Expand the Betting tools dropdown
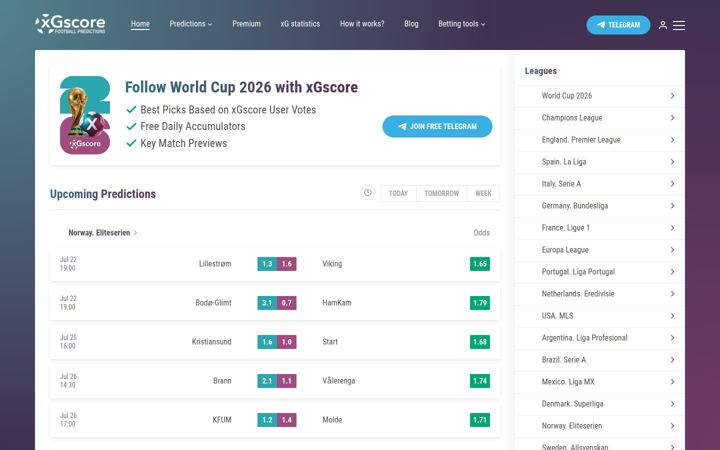This screenshot has height=450, width=720. click(x=461, y=24)
